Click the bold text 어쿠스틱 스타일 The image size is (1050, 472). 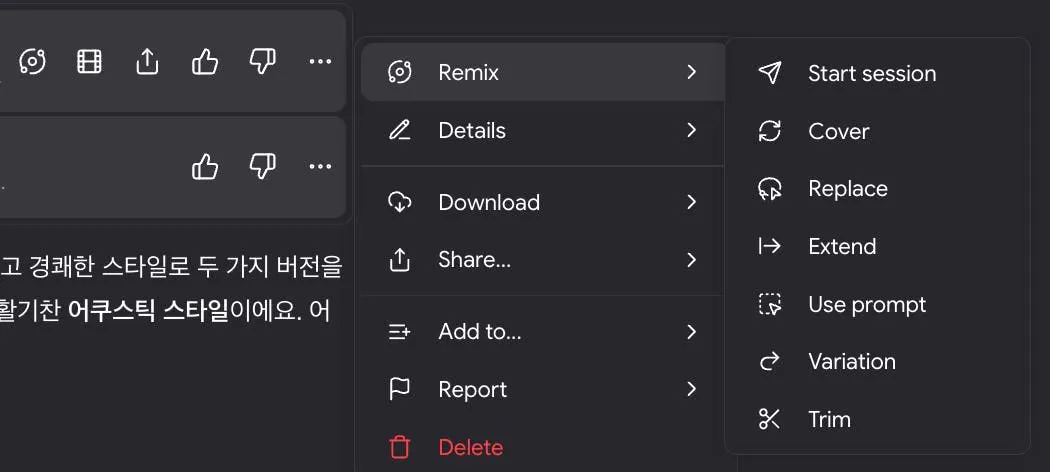[x=149, y=312]
